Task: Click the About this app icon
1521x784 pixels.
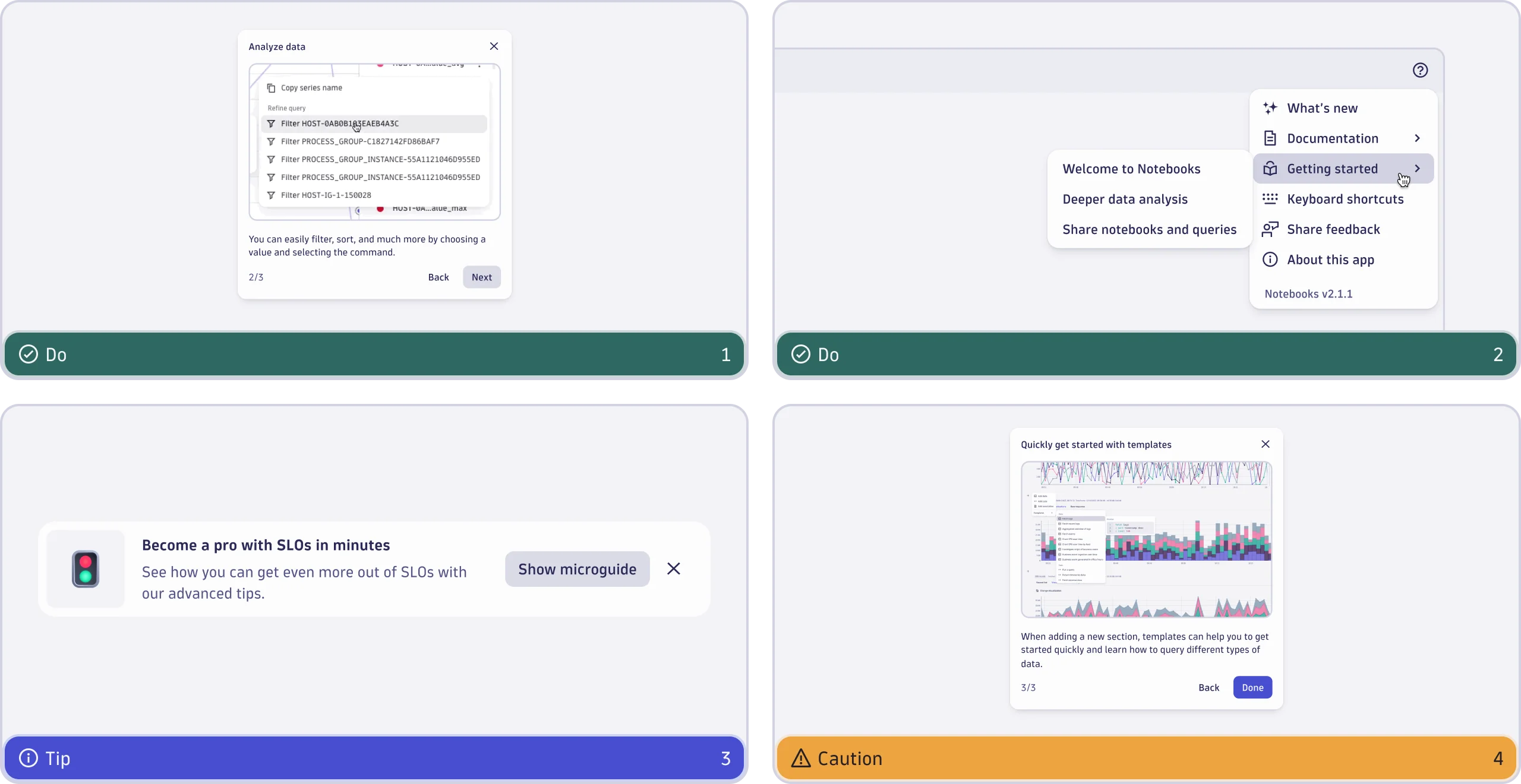Action: pyautogui.click(x=1269, y=259)
